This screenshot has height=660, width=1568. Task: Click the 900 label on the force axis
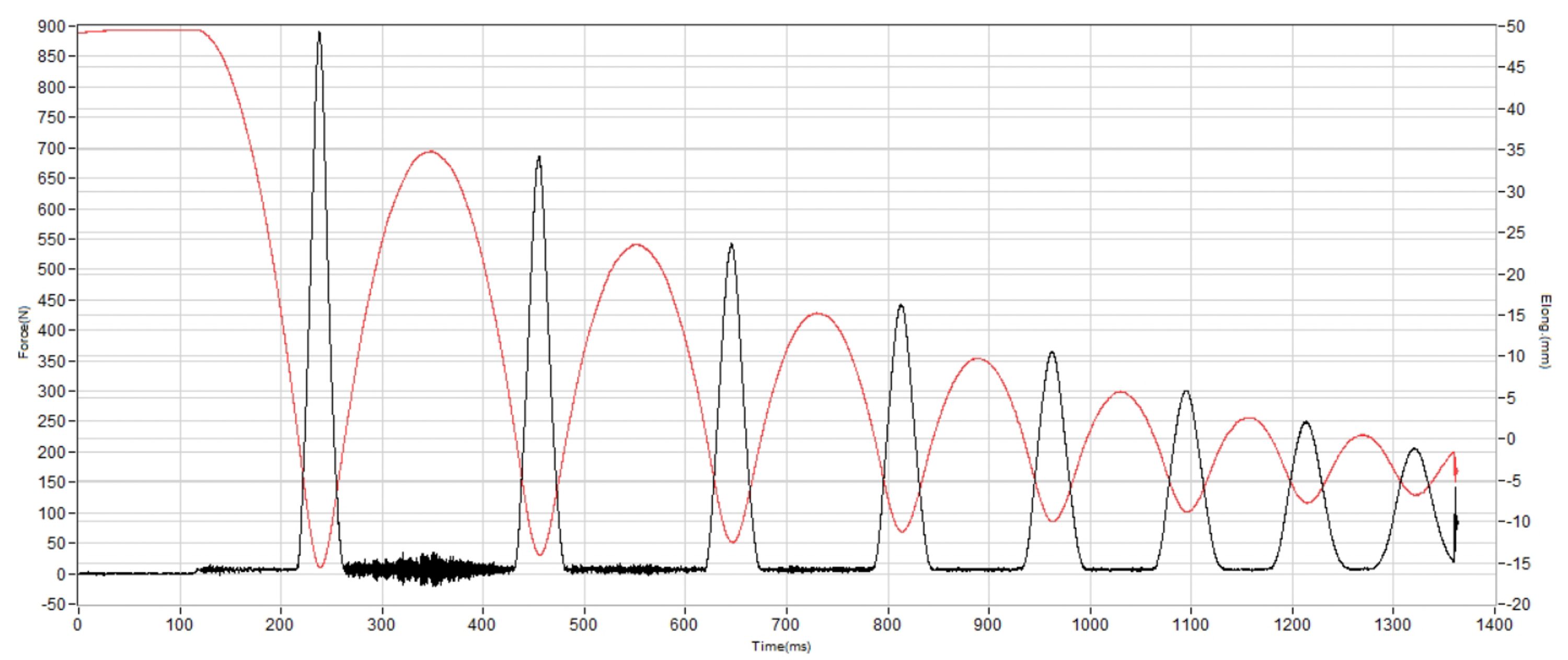point(51,26)
